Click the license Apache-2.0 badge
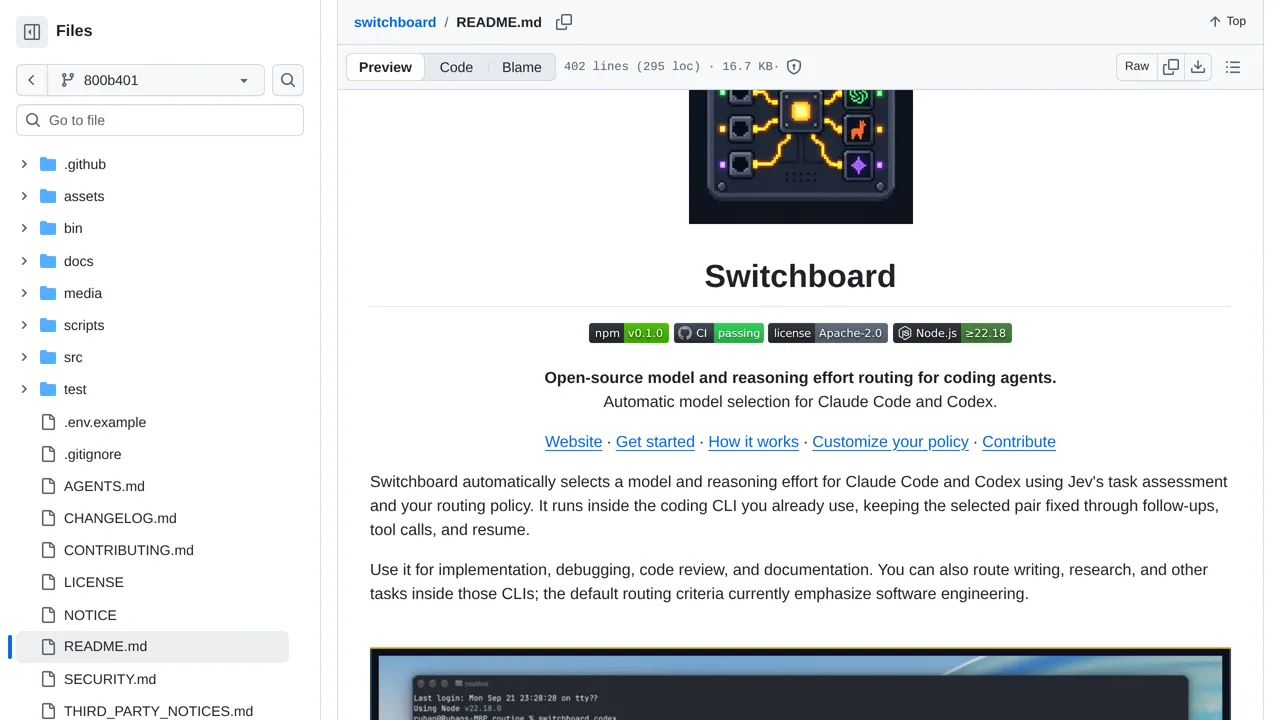This screenshot has height=720, width=1280. tap(828, 333)
